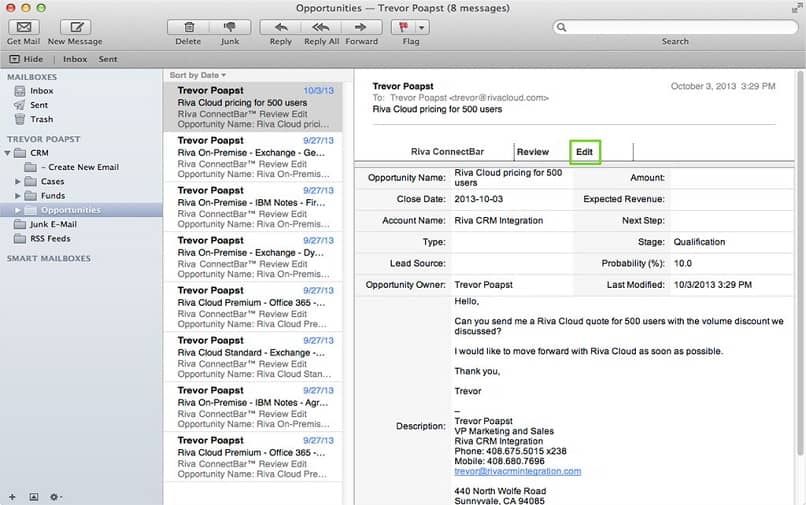Click the show mail activity icon
The image size is (806, 505).
33,497
